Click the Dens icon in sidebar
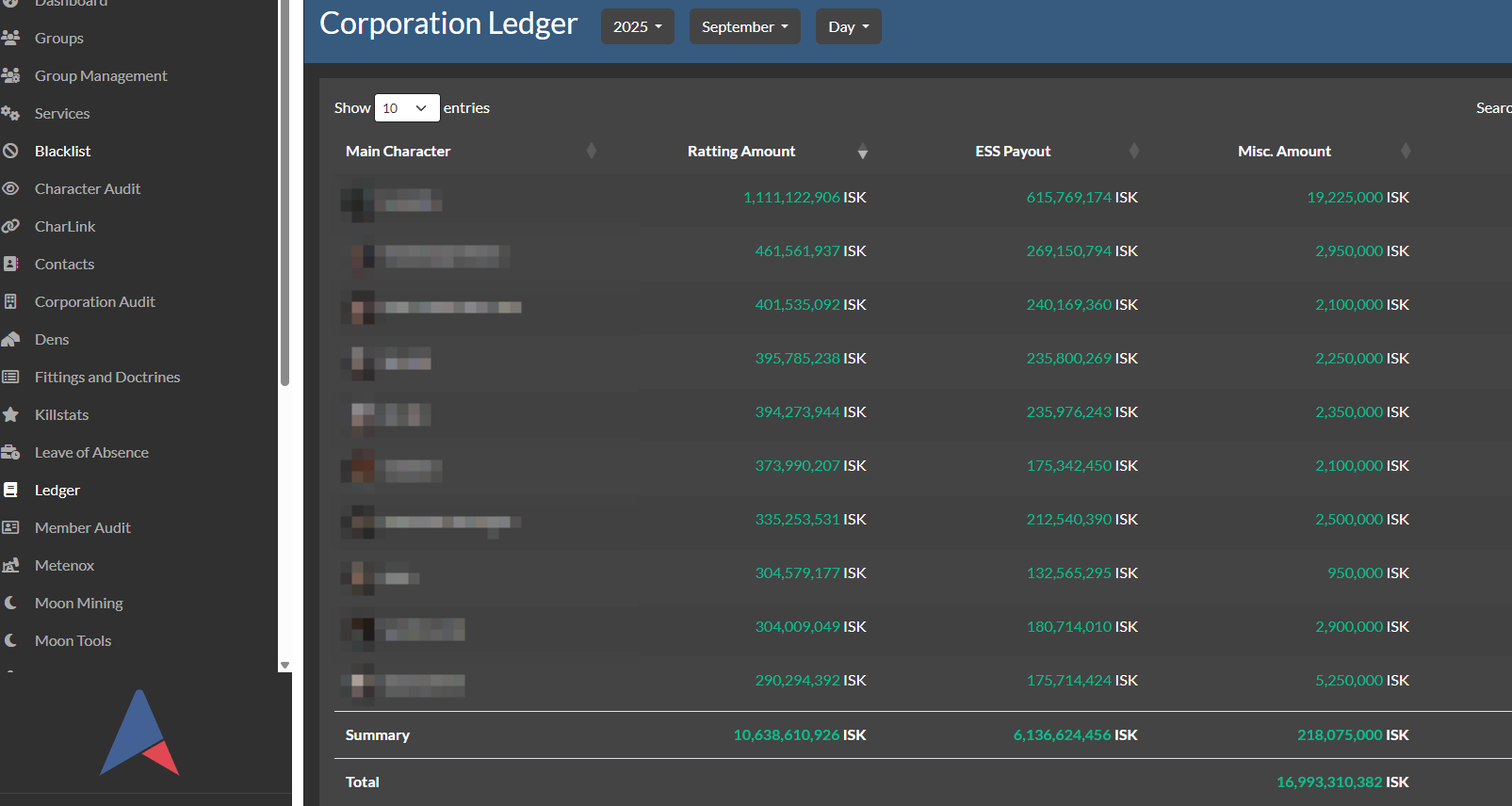The image size is (1512, 806). pos(10,339)
